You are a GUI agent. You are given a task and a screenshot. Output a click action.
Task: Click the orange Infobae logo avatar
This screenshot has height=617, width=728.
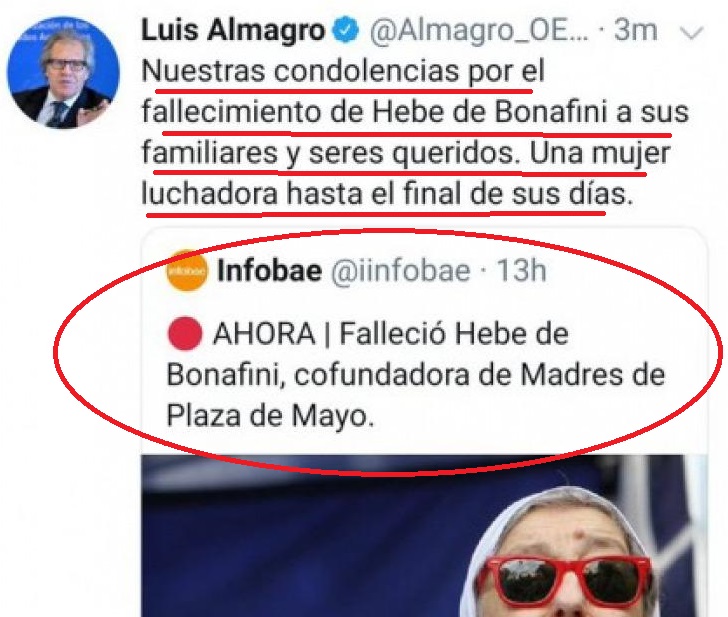pyautogui.click(x=187, y=270)
